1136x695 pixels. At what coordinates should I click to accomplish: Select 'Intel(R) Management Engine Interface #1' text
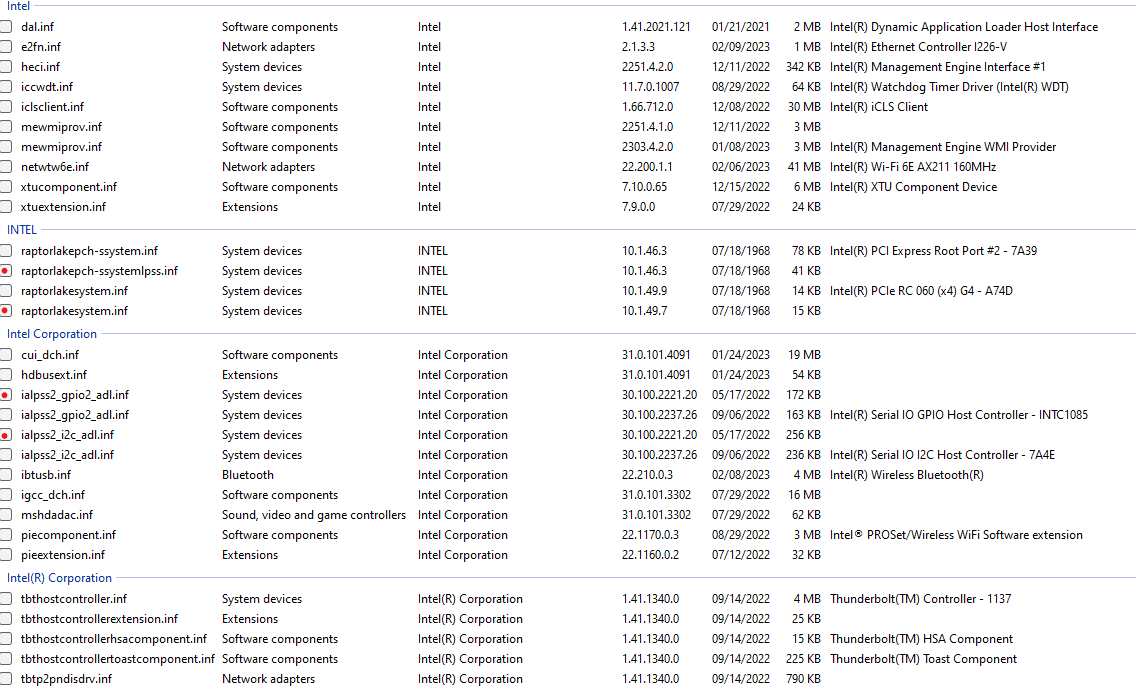coord(937,67)
